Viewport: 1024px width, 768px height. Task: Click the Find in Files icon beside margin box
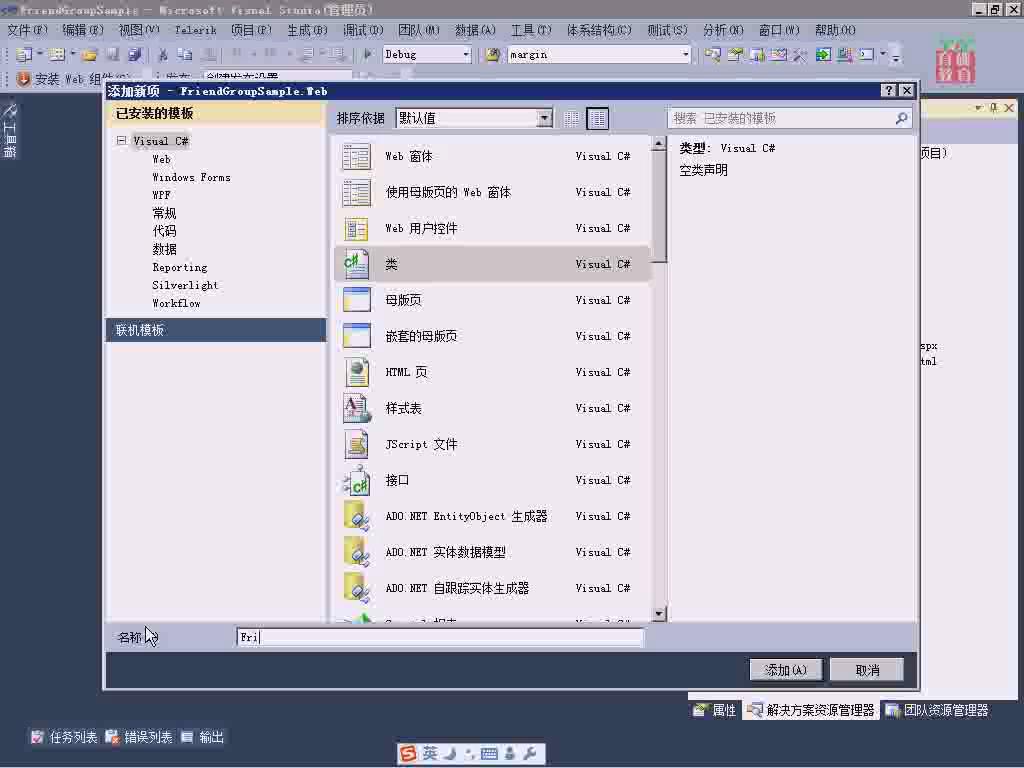(493, 55)
